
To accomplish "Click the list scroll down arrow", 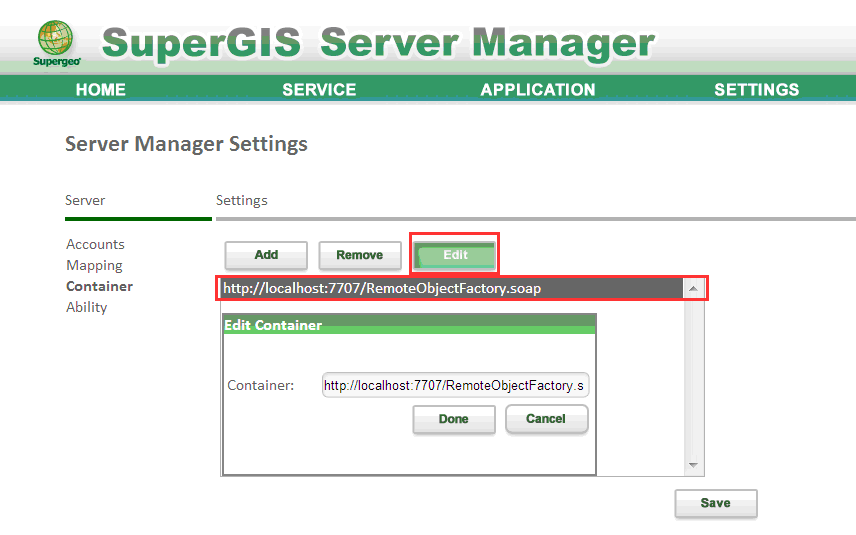I will coord(693,465).
